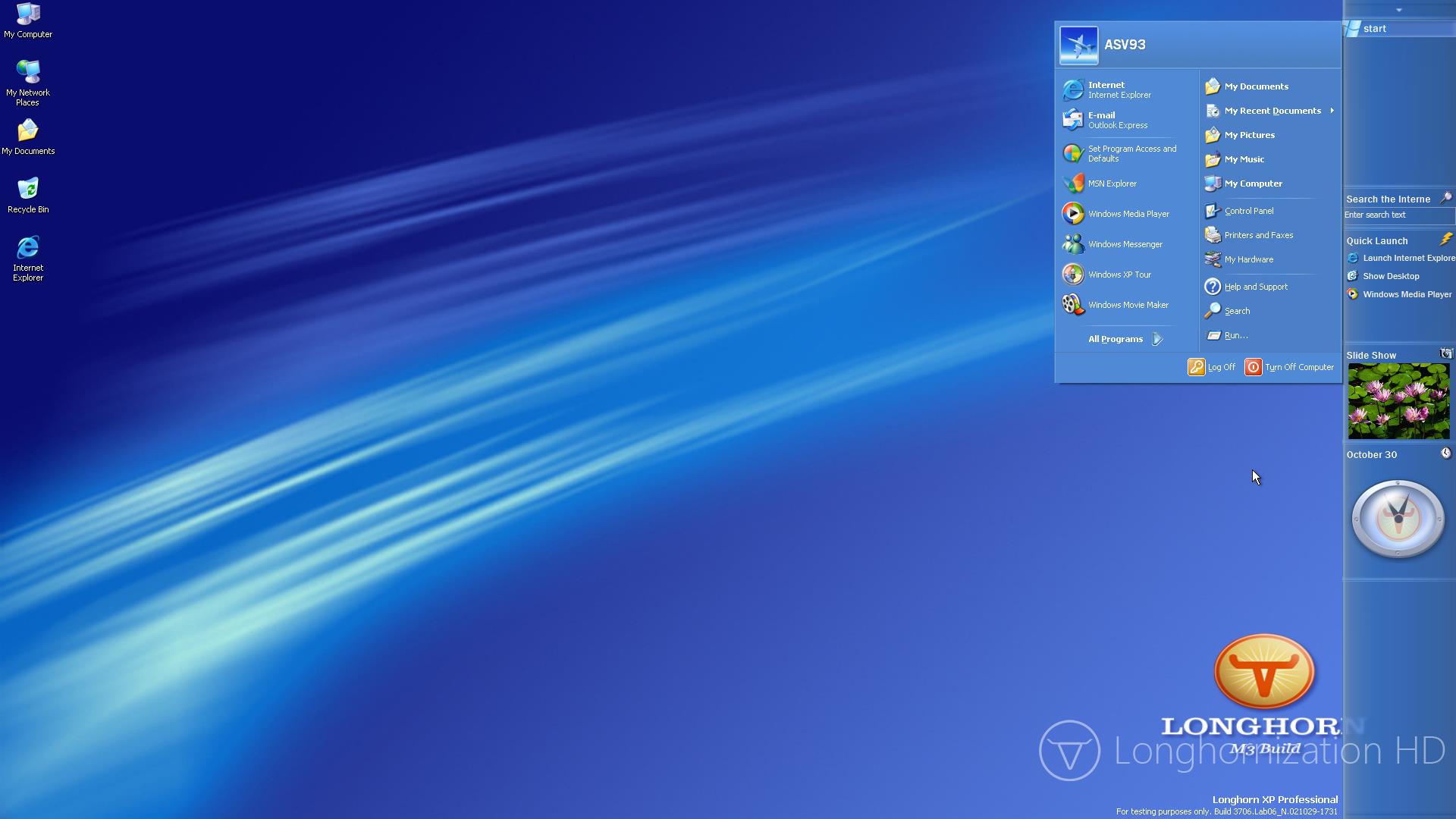1456x819 pixels.
Task: Click the Windows Messenger icon in Start menu
Action: pyautogui.click(x=1073, y=244)
